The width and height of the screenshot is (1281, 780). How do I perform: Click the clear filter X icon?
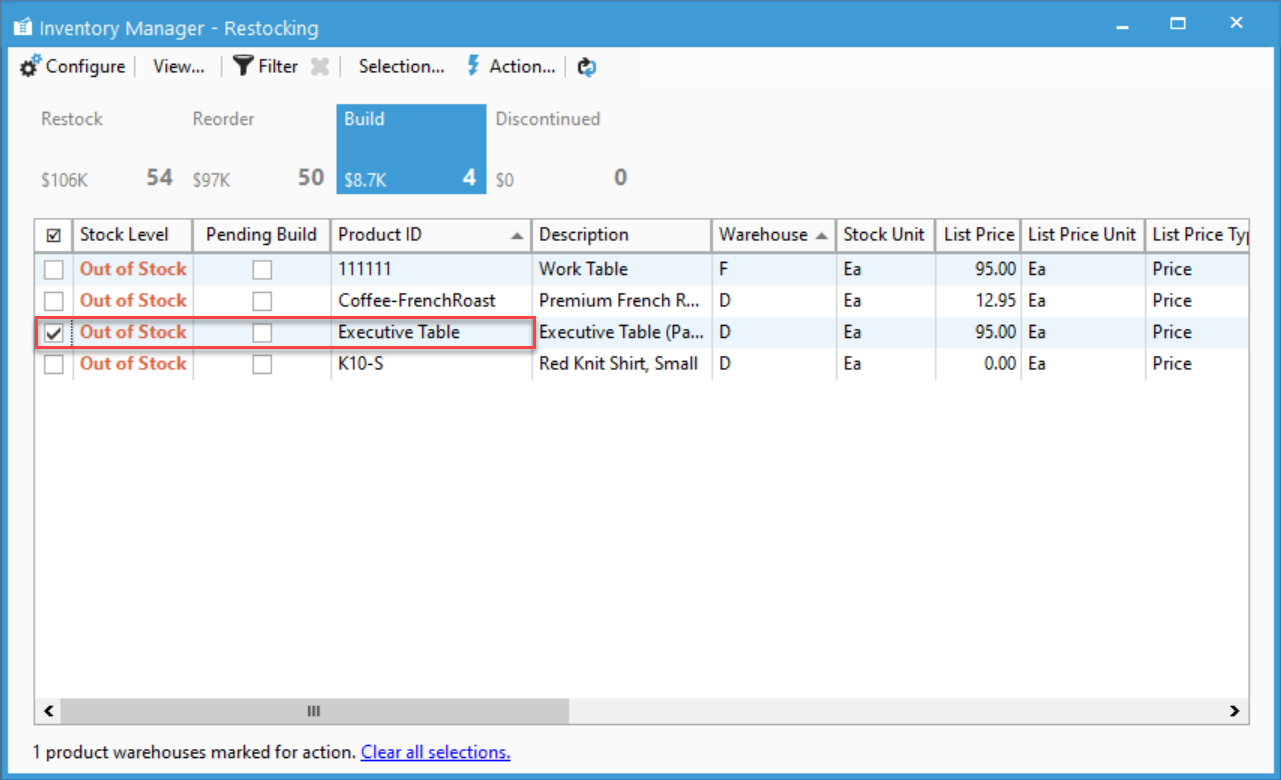click(319, 67)
